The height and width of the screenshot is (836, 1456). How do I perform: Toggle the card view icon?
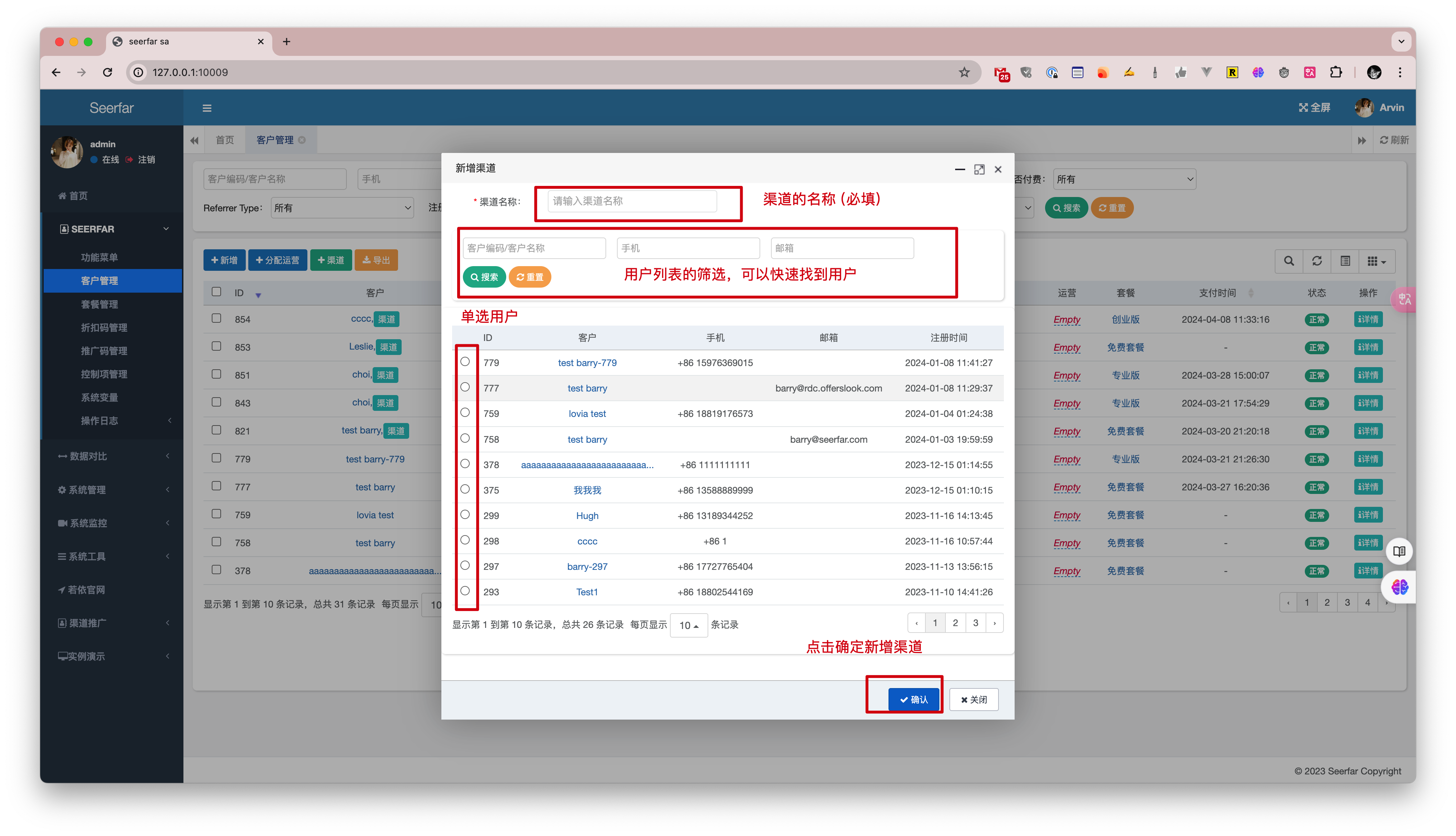[1345, 261]
